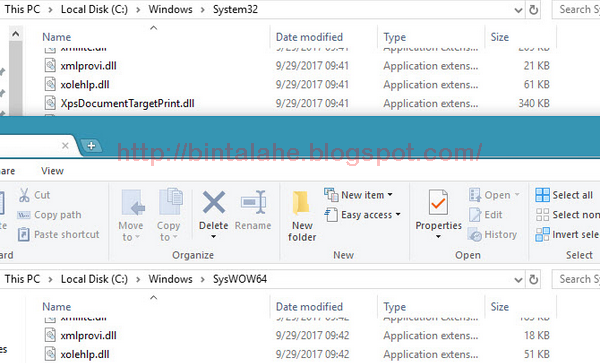This screenshot has height=363, width=600.
Task: Click xmlprovi.dll file icon in System32 window
Action: pyautogui.click(x=50, y=65)
